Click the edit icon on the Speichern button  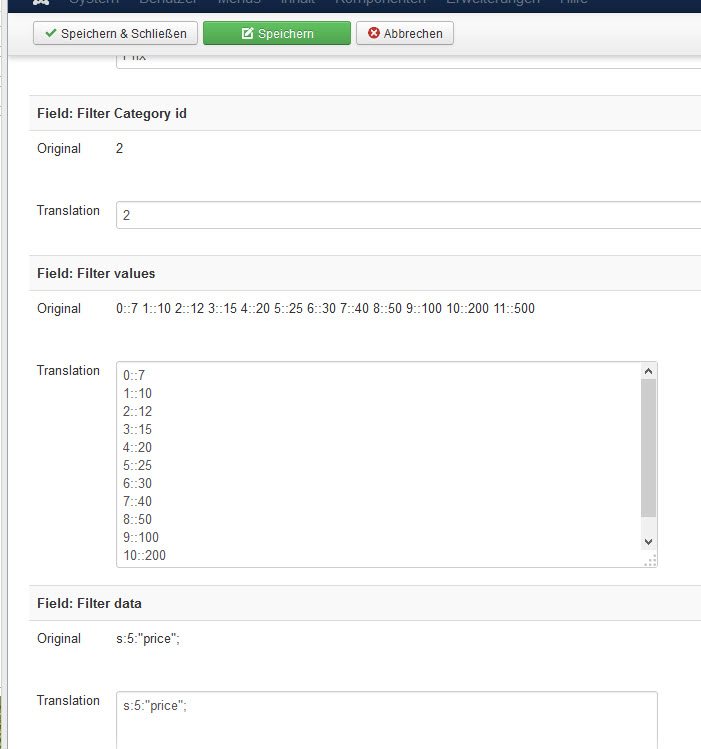coord(247,33)
